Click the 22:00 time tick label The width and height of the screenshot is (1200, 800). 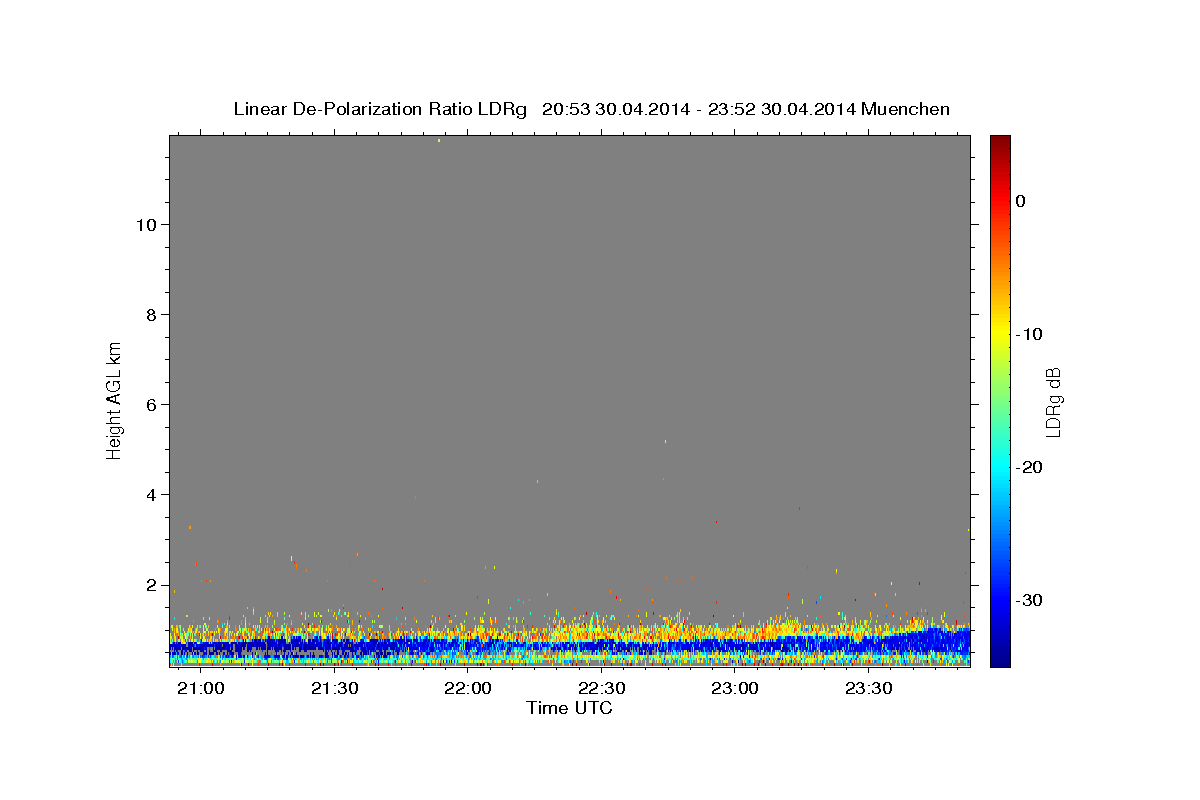(x=468, y=689)
